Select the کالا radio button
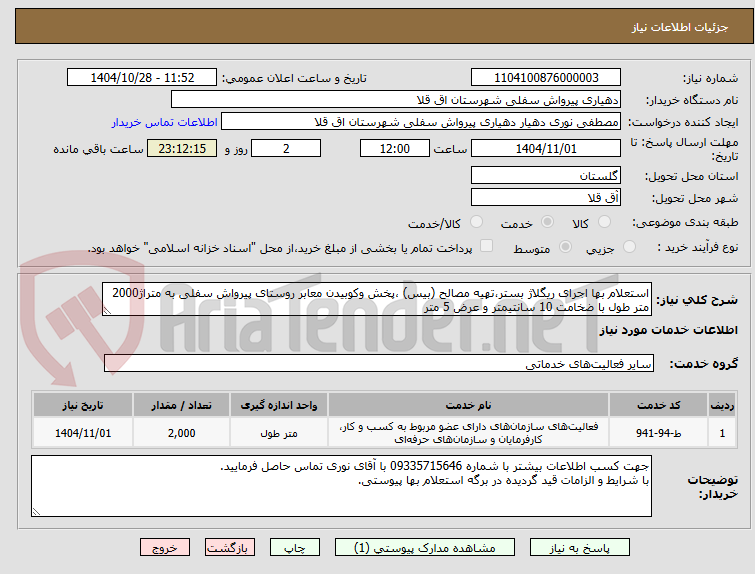Image resolution: width=755 pixels, height=574 pixels. 604,222
